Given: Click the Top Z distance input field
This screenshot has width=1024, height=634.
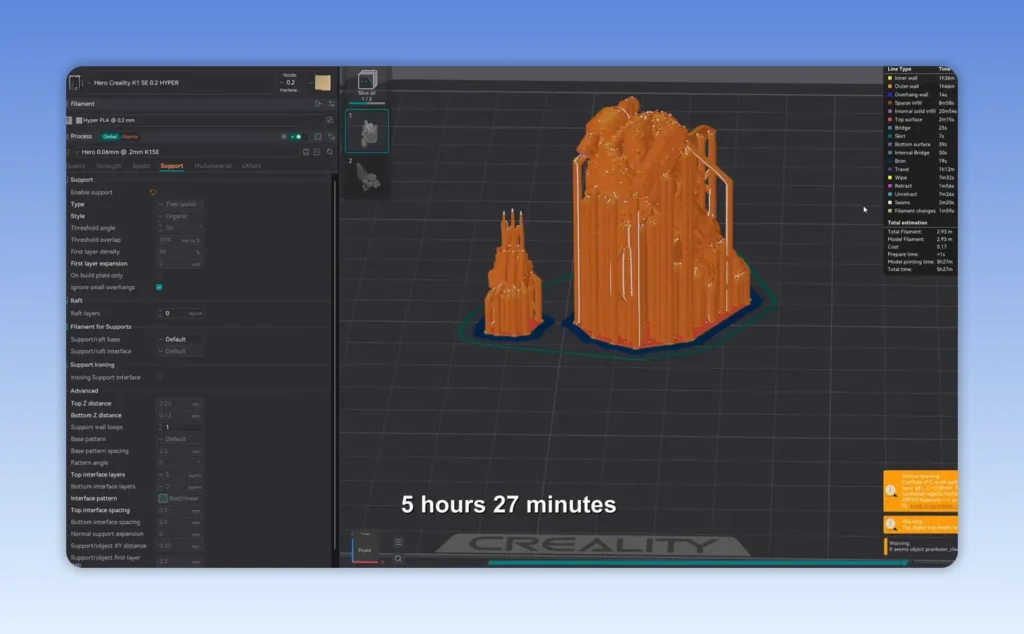Looking at the screenshot, I should point(180,404).
